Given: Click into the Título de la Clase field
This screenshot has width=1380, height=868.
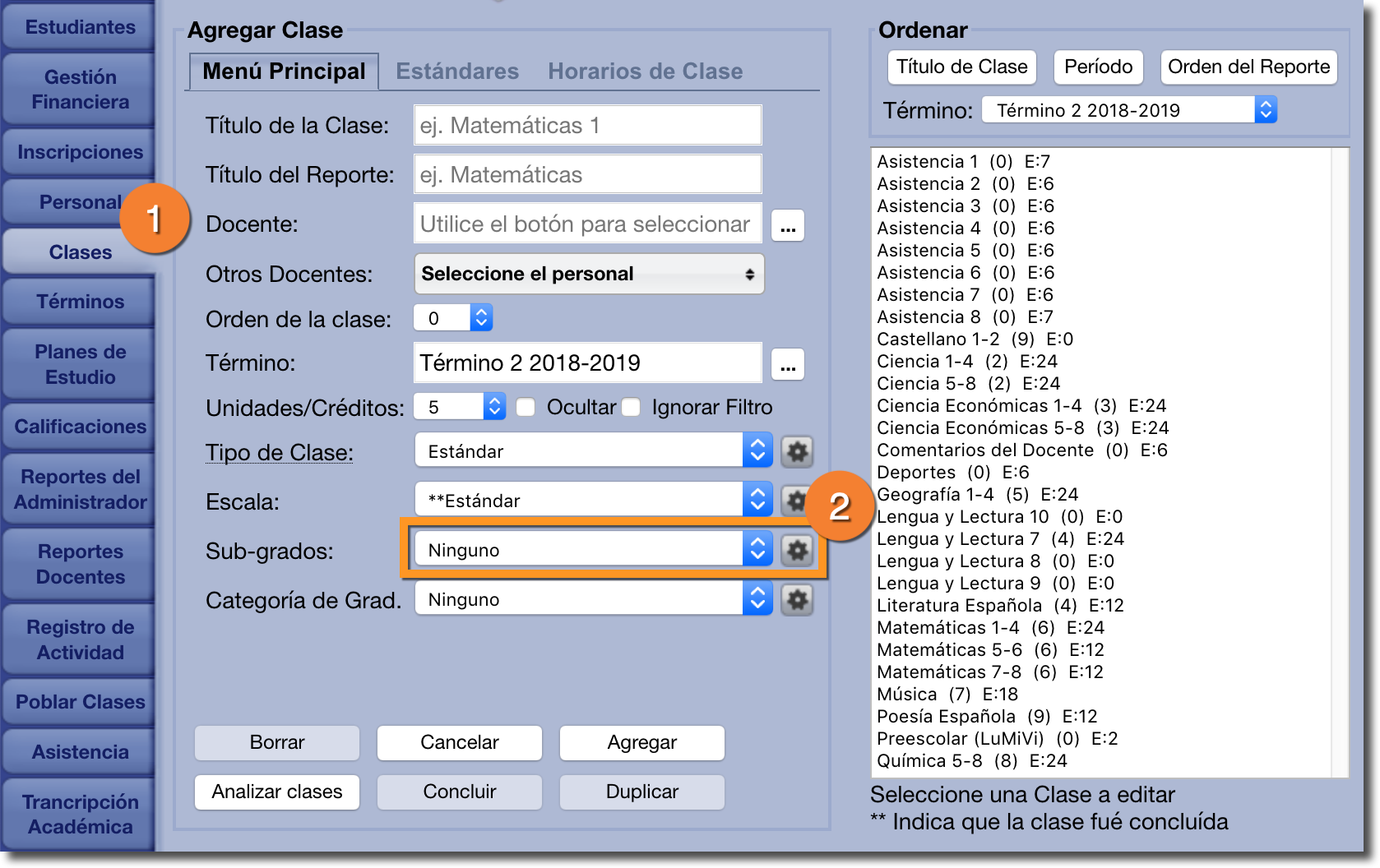Looking at the screenshot, I should click(x=587, y=126).
